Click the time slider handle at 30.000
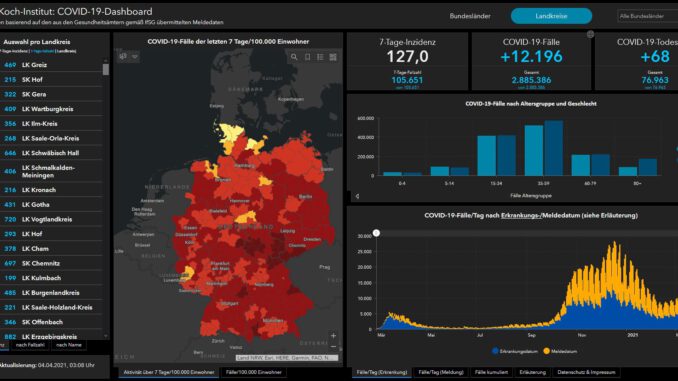Image resolution: width=678 pixels, height=381 pixels. [376, 233]
